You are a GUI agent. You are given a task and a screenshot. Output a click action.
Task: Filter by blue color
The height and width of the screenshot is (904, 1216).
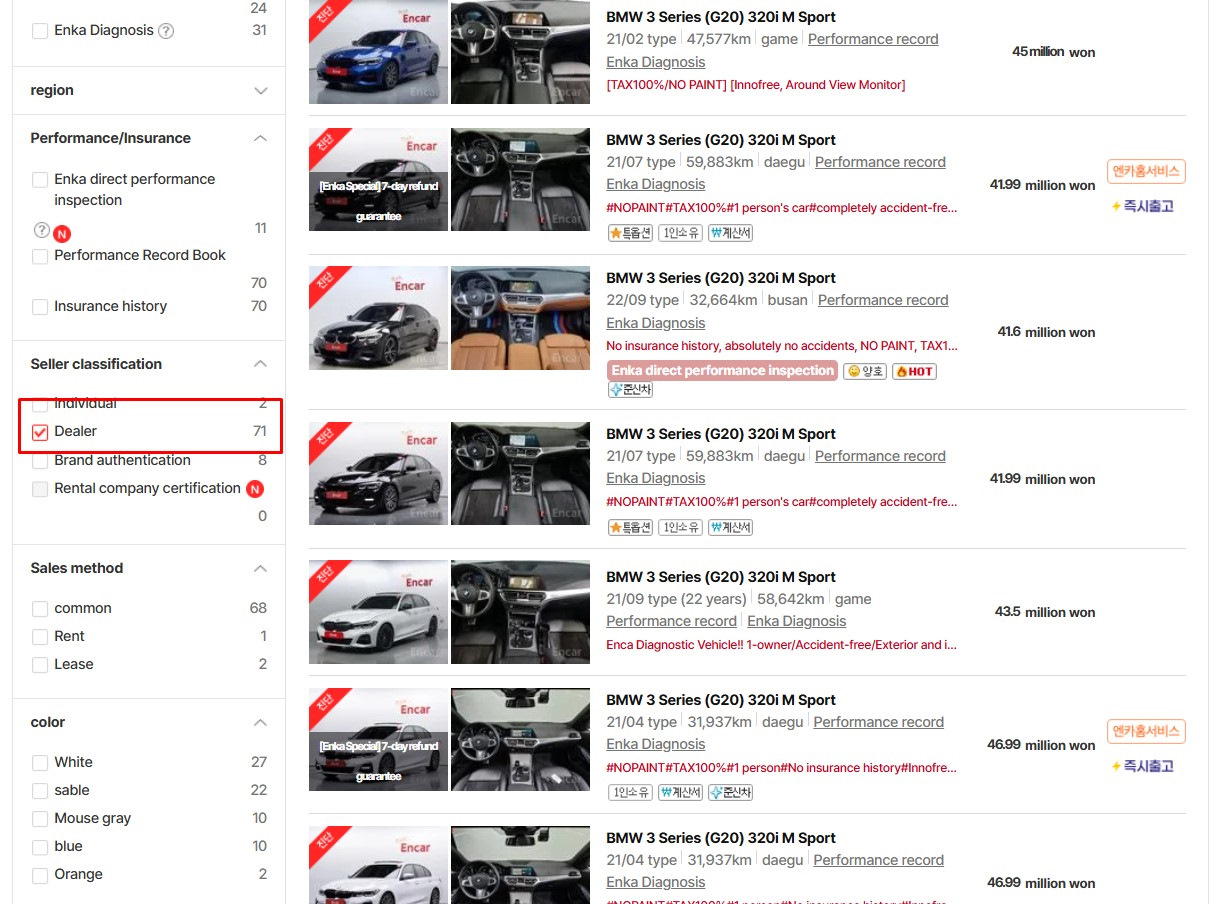pyautogui.click(x=40, y=847)
